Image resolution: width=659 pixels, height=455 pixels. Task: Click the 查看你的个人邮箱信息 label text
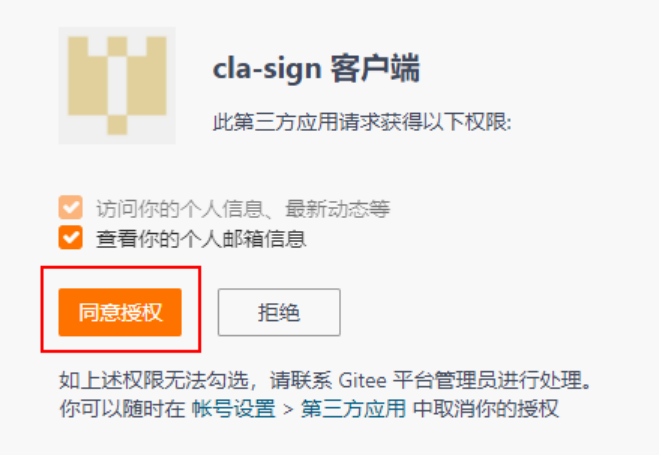tap(201, 239)
